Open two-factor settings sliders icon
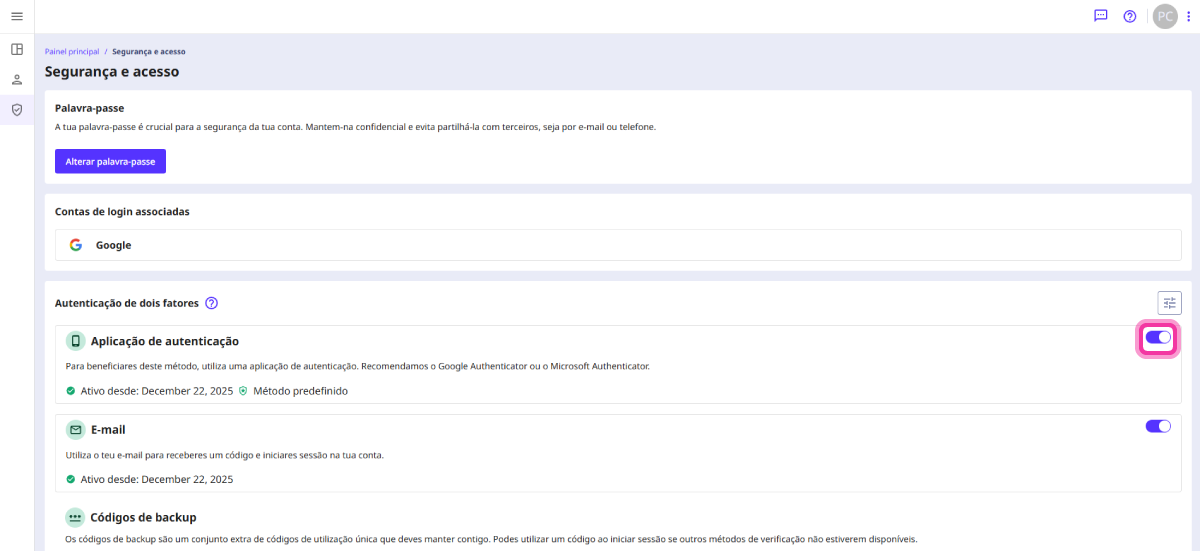The width and height of the screenshot is (1200, 551). [1169, 303]
